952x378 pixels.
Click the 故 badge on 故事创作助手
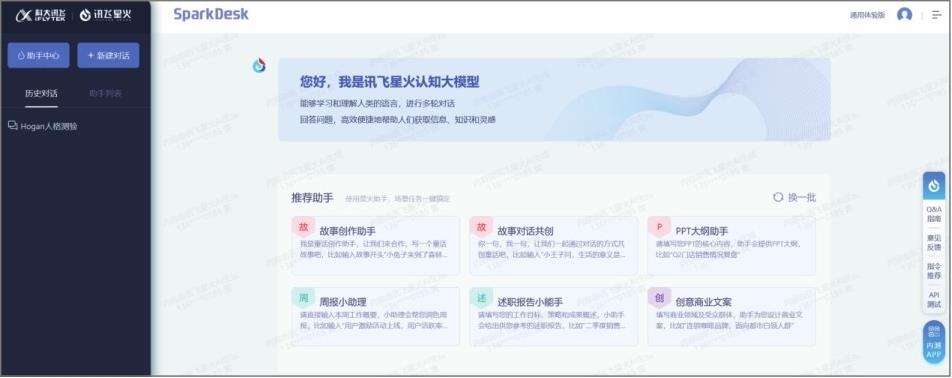[x=303, y=227]
